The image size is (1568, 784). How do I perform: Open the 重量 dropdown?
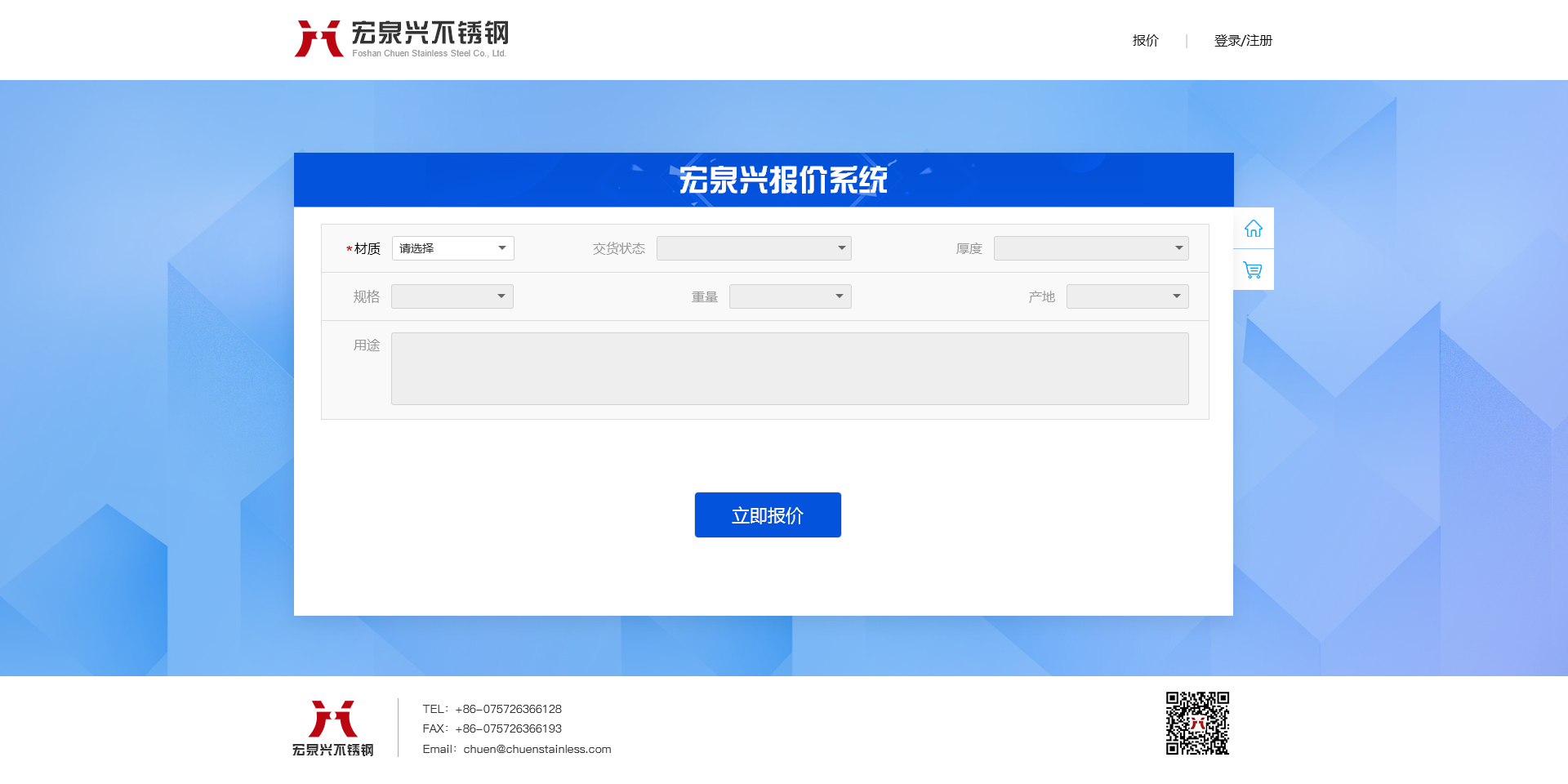click(x=790, y=296)
